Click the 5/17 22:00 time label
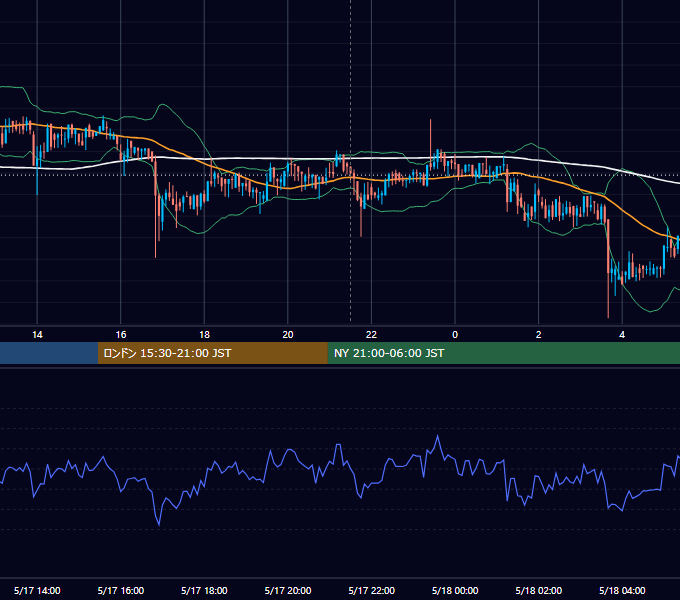 (372, 590)
